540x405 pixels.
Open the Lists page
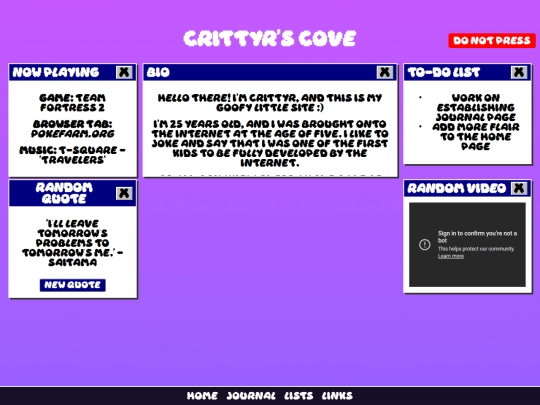click(299, 396)
